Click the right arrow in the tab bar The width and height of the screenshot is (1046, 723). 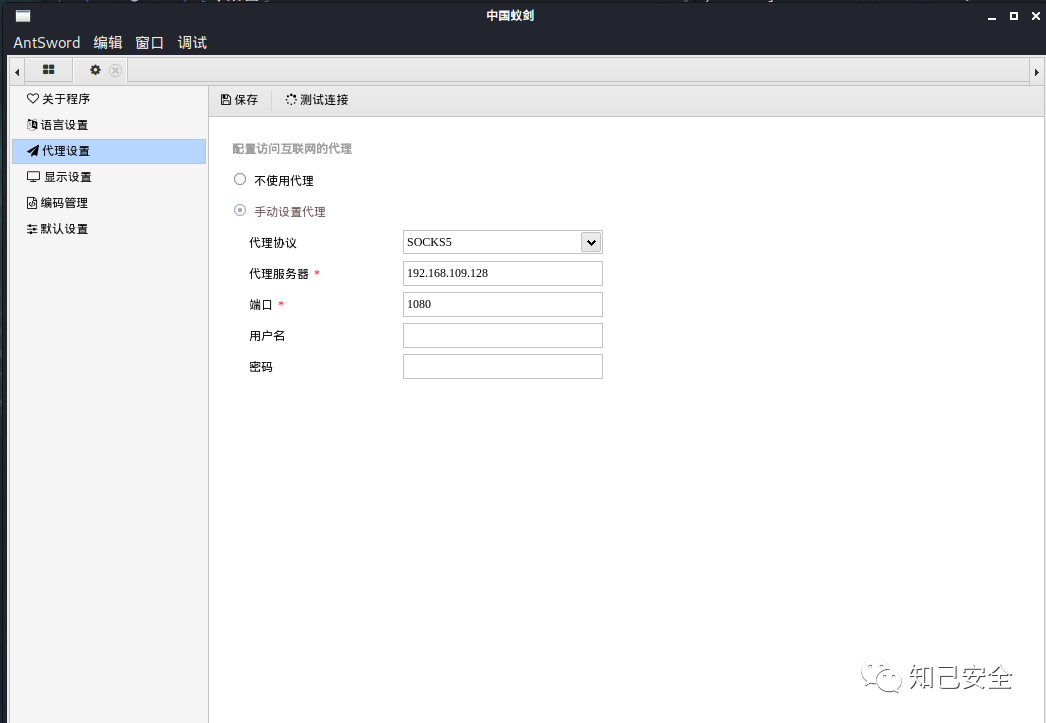pyautogui.click(x=1037, y=70)
